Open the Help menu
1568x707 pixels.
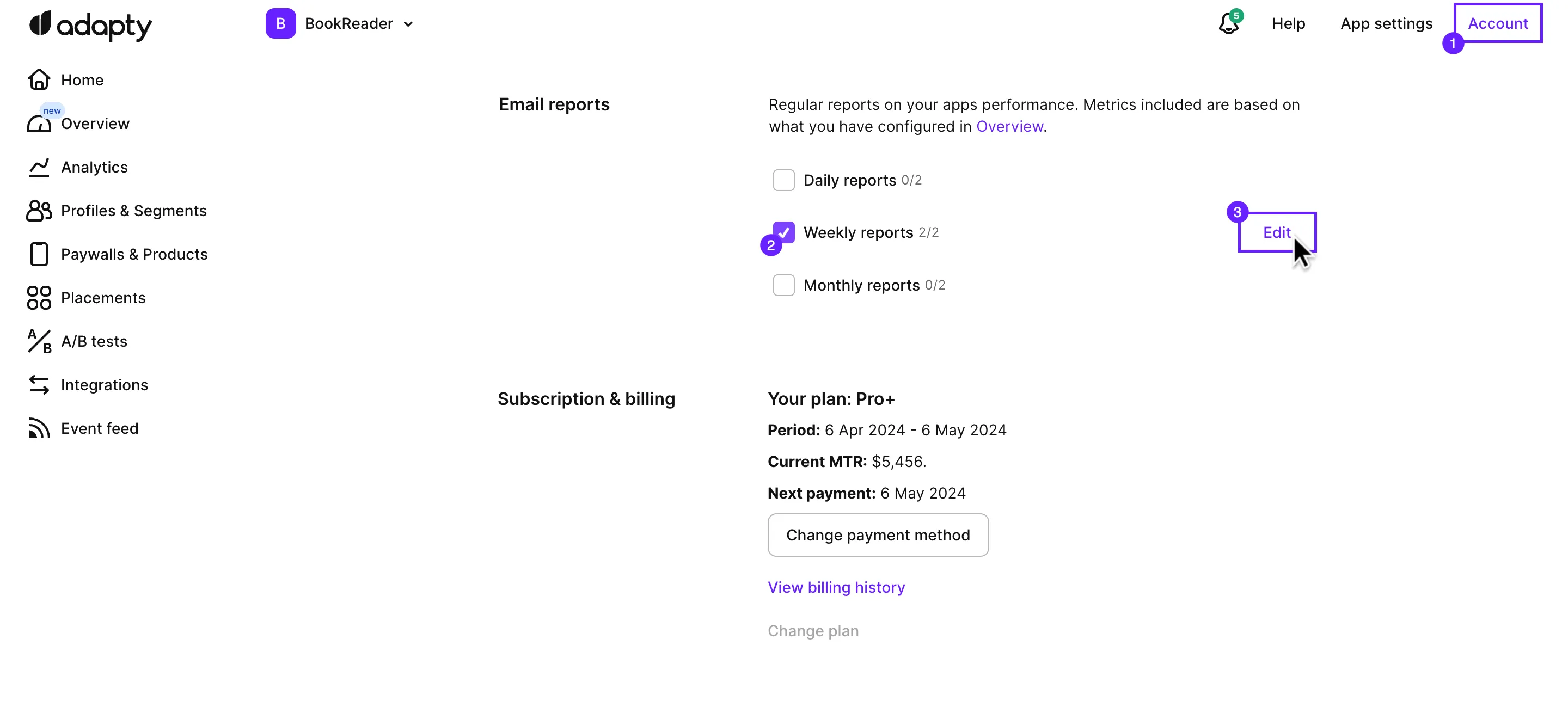tap(1289, 24)
